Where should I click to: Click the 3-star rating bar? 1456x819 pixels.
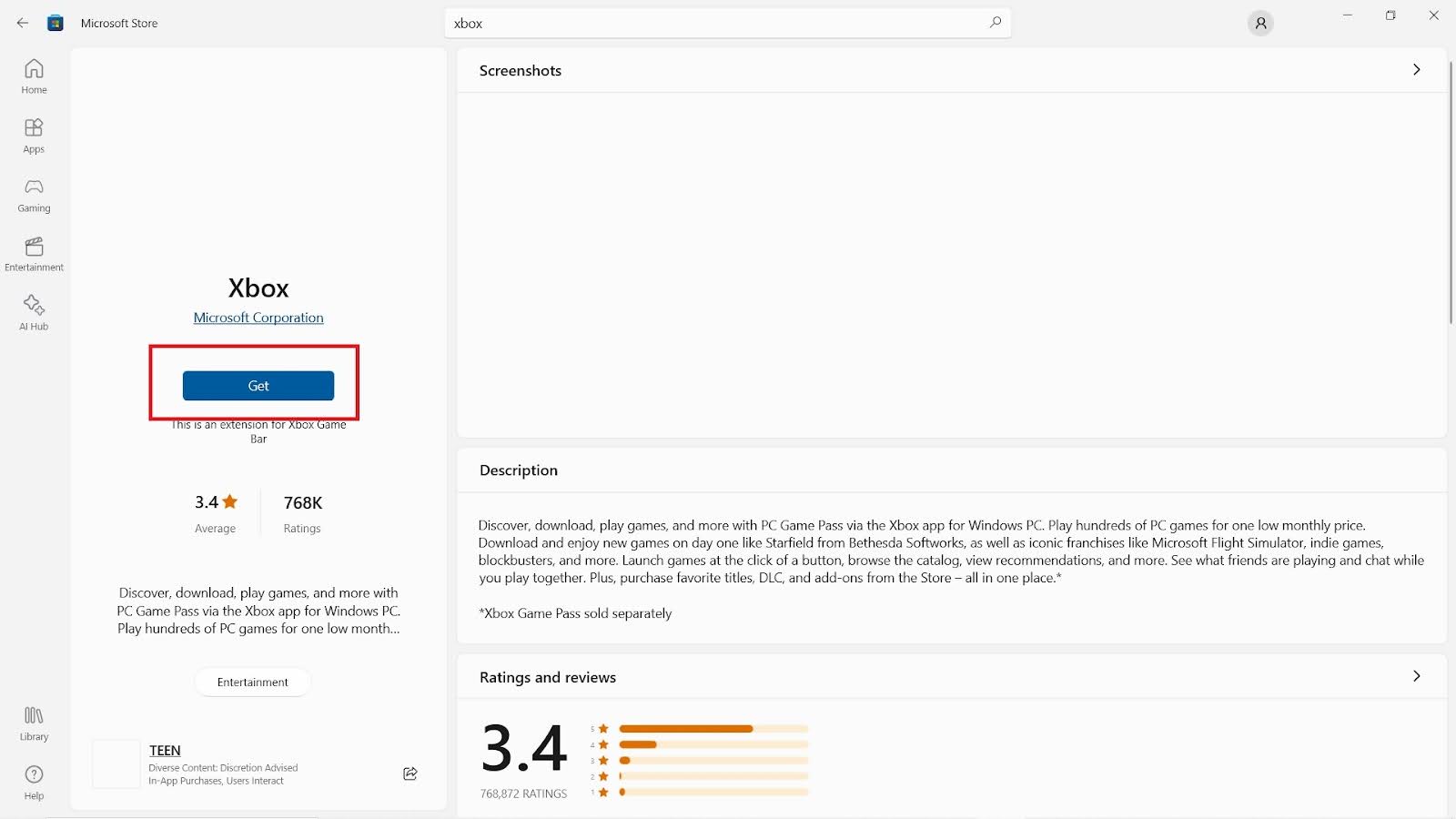(713, 760)
